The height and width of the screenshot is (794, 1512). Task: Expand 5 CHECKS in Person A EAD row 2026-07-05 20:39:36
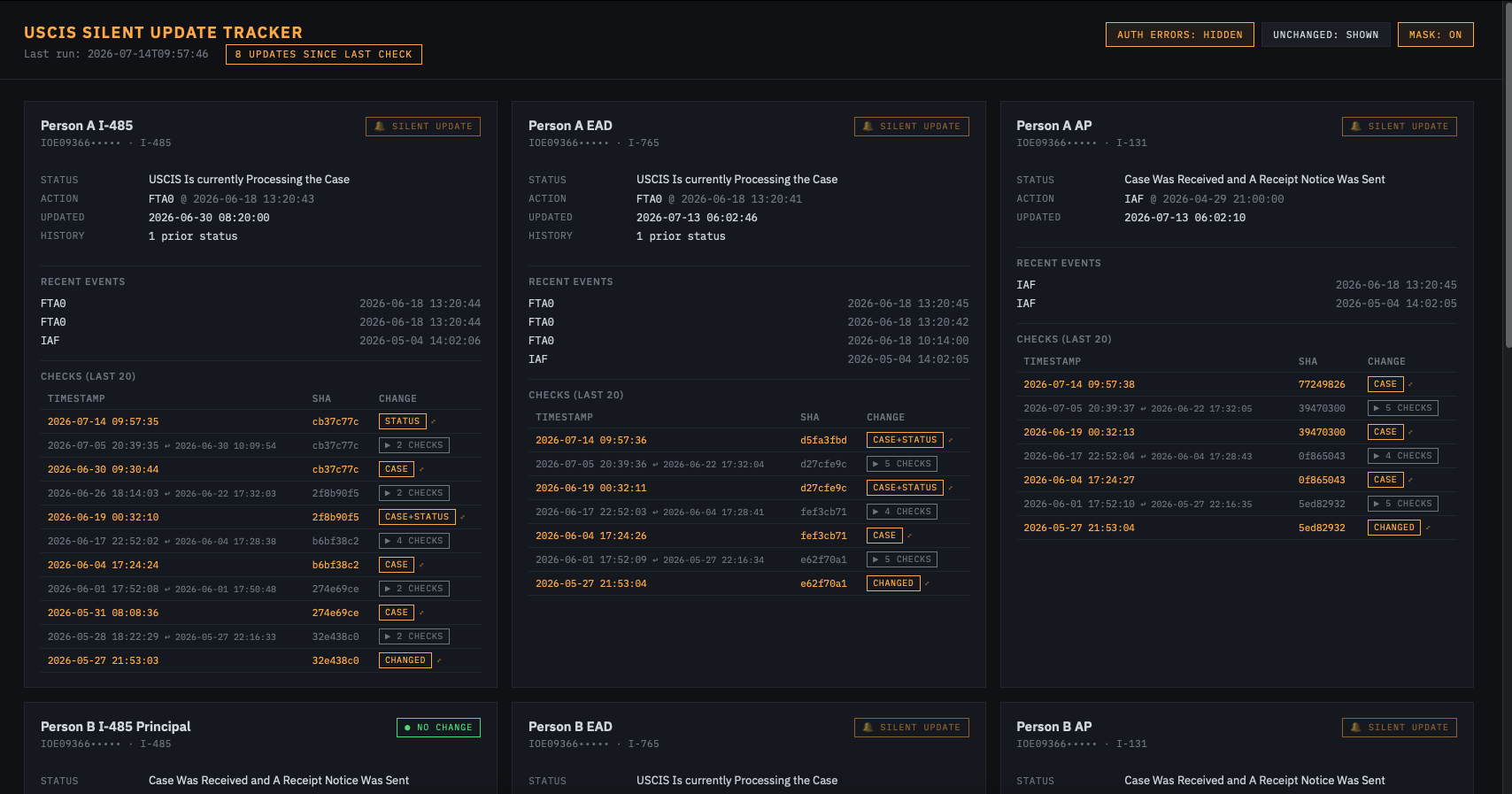(x=902, y=464)
